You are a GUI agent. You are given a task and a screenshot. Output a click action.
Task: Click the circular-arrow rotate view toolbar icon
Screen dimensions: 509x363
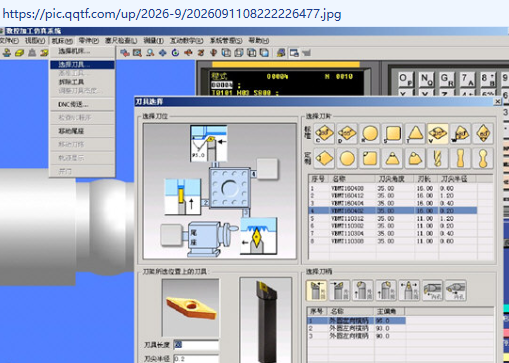tap(175, 53)
